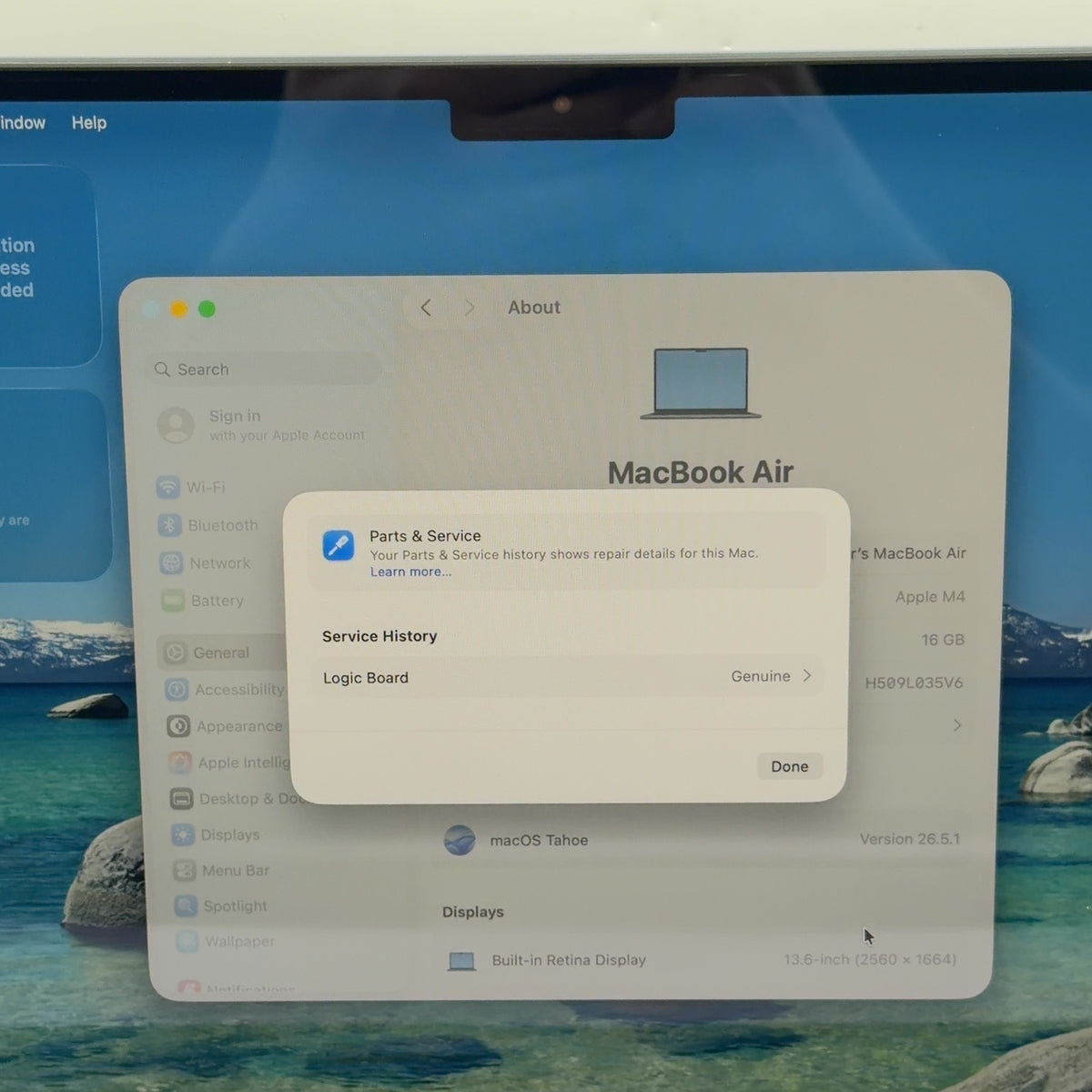Click the macOS Tahoe label
The width and height of the screenshot is (1092, 1092).
pyautogui.click(x=539, y=841)
